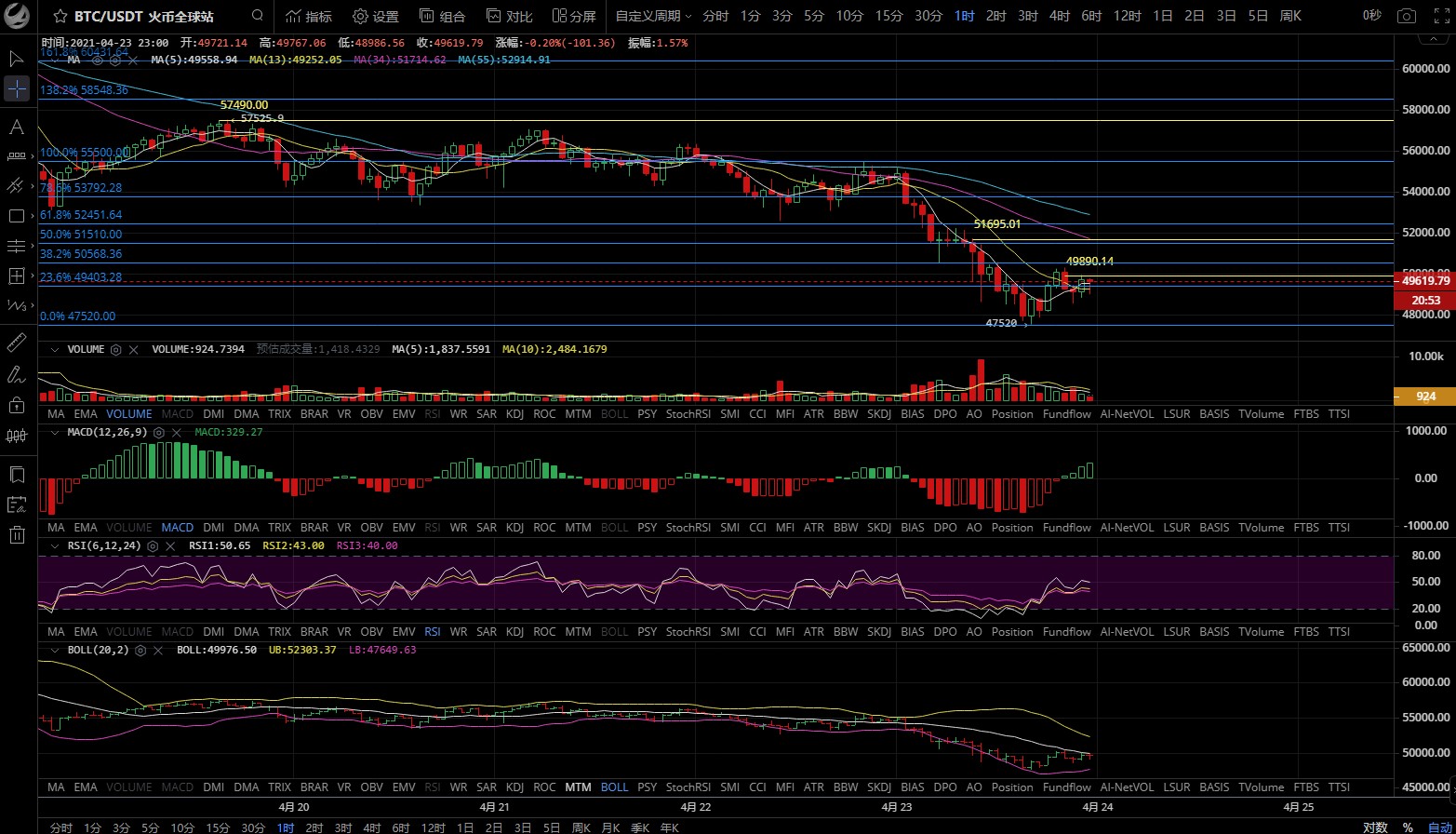Select the text annotation tool
Screen dimensions: 1456x834
17,127
